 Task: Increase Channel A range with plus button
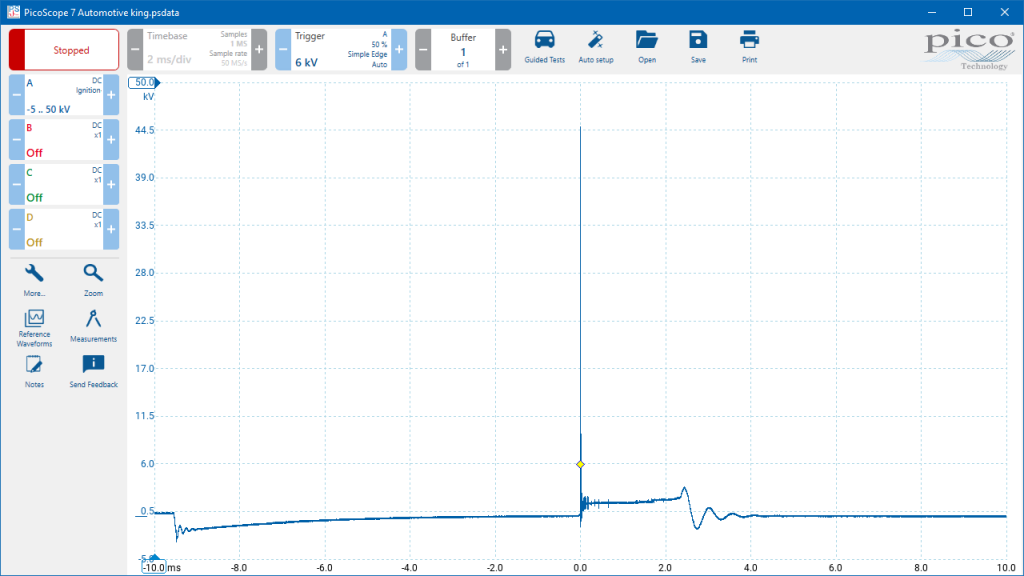pos(111,95)
